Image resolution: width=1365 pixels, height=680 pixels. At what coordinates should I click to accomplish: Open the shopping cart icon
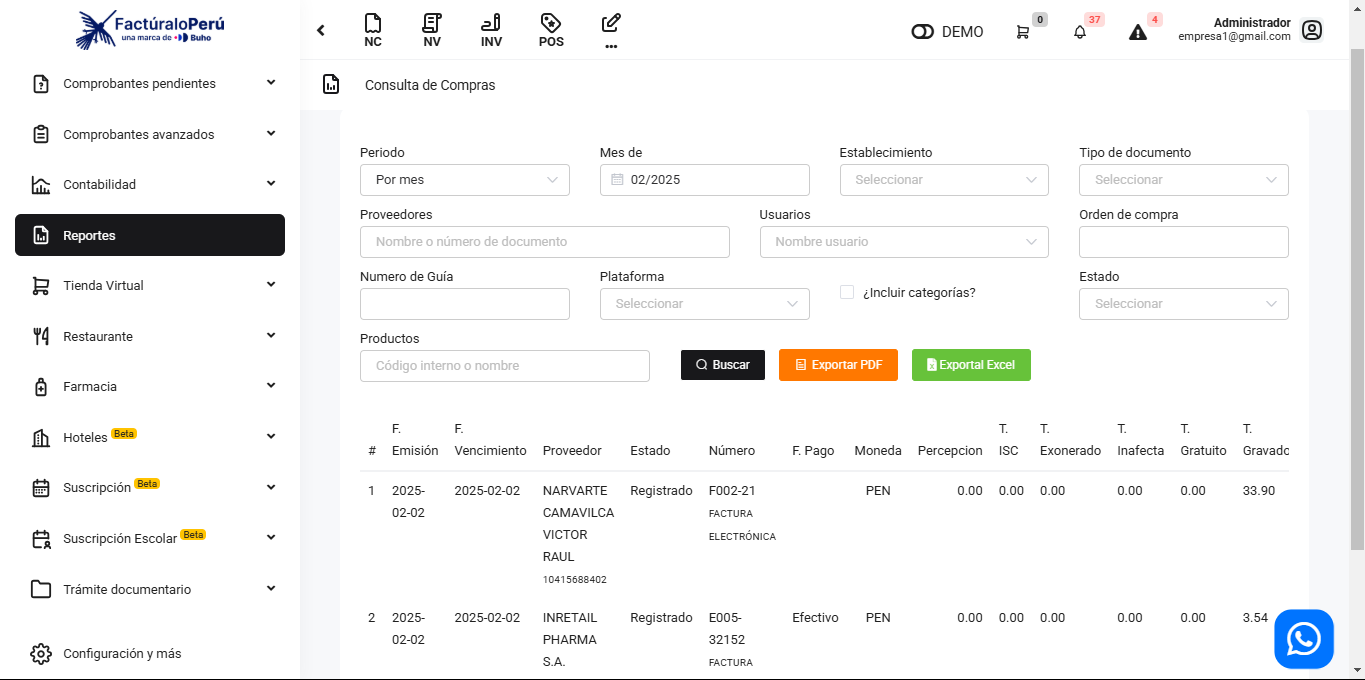pyautogui.click(x=1022, y=32)
